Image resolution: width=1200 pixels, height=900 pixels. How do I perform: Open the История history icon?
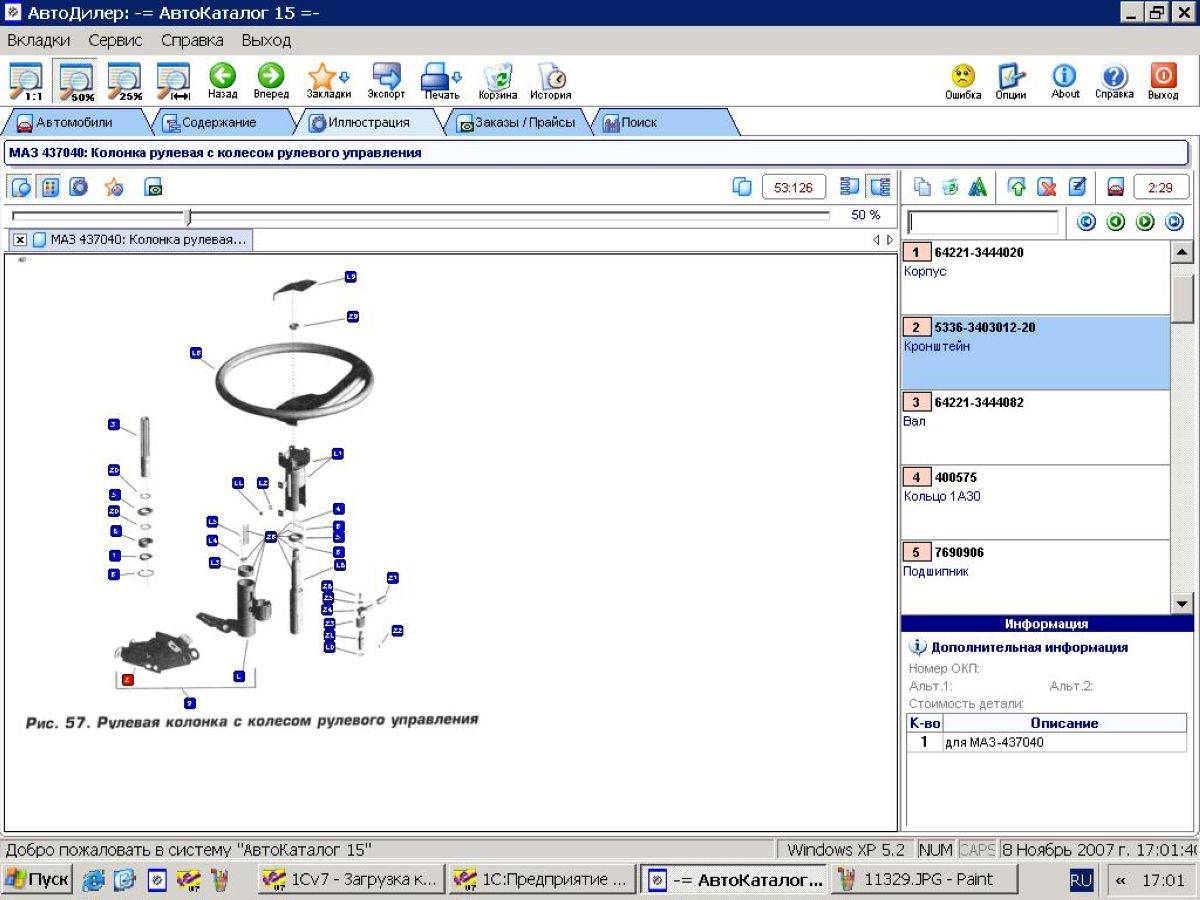click(551, 82)
